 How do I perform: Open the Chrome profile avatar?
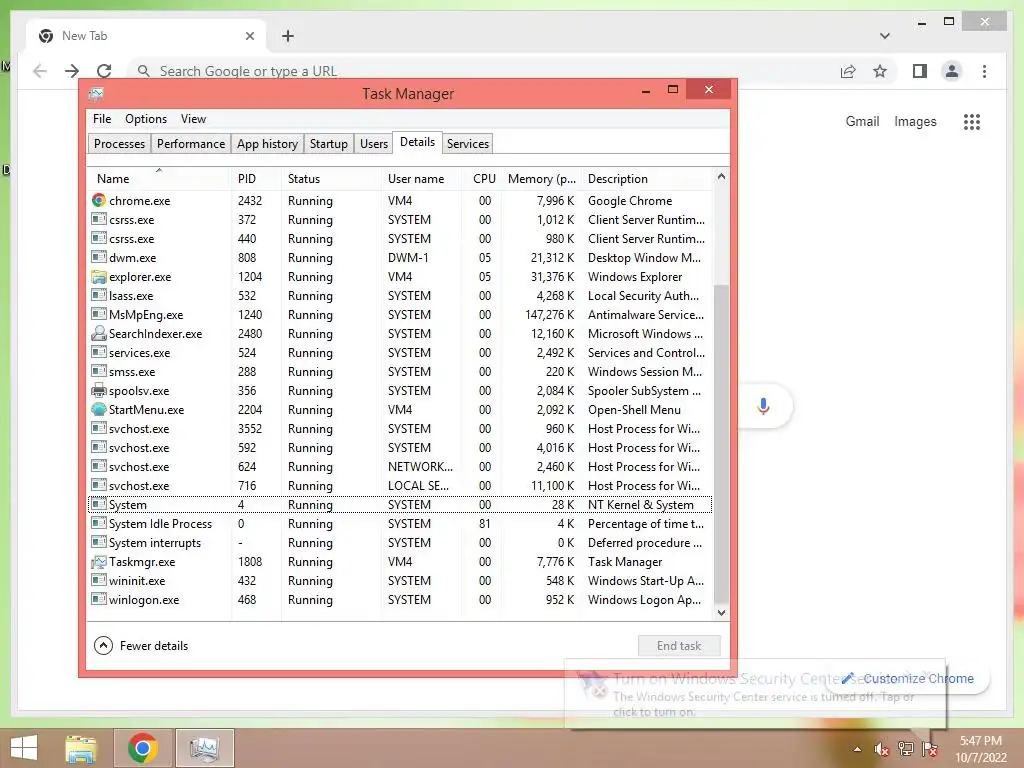click(x=952, y=71)
